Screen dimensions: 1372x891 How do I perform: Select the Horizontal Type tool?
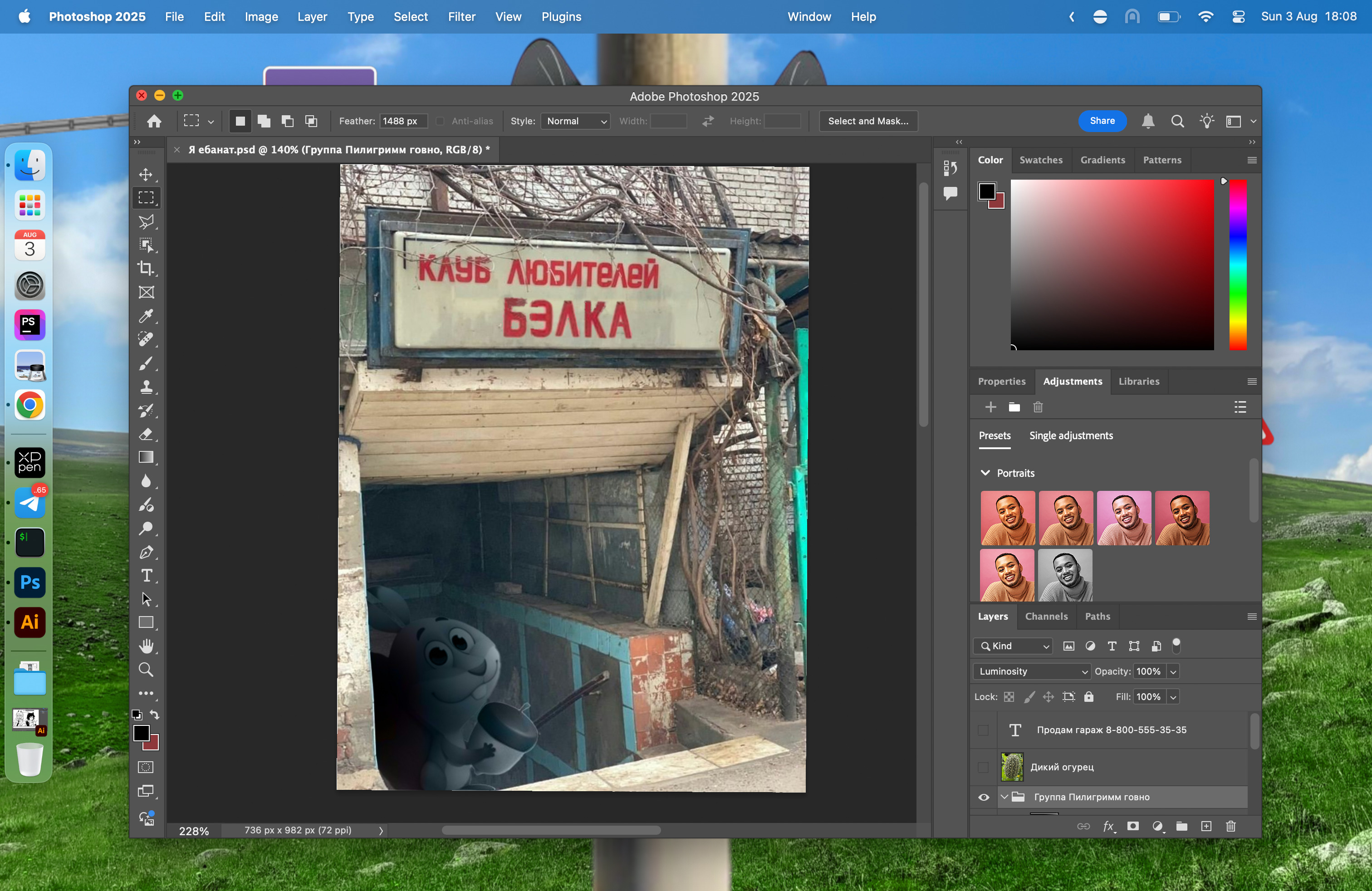pyautogui.click(x=146, y=576)
